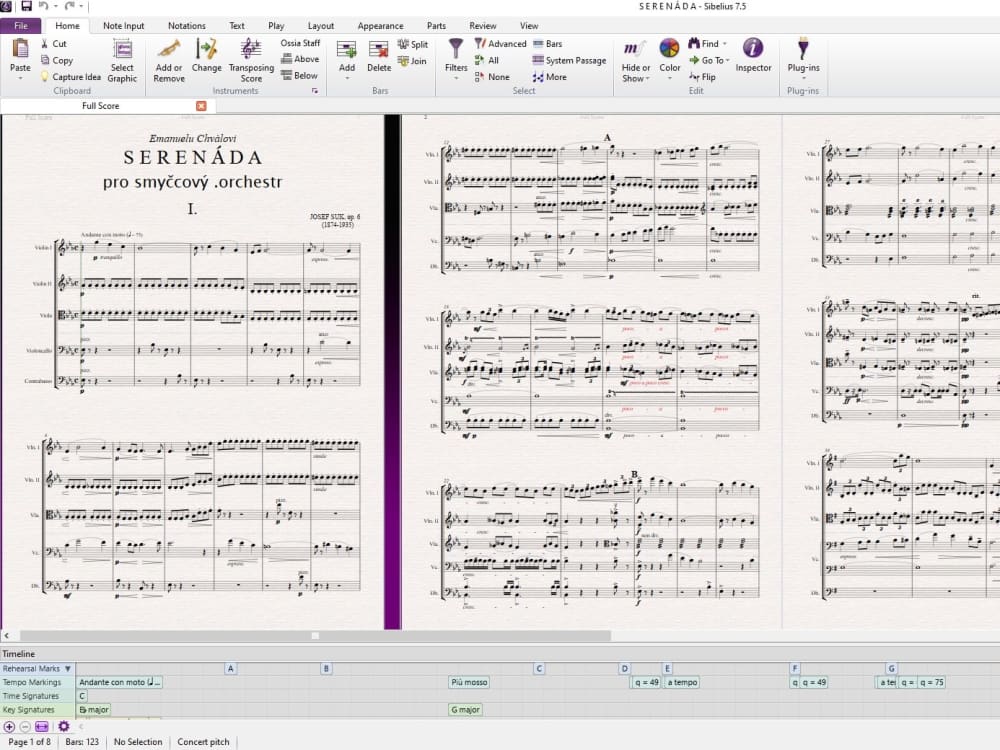Click the Delete bars icon
The height and width of the screenshot is (750, 1000).
point(379,50)
